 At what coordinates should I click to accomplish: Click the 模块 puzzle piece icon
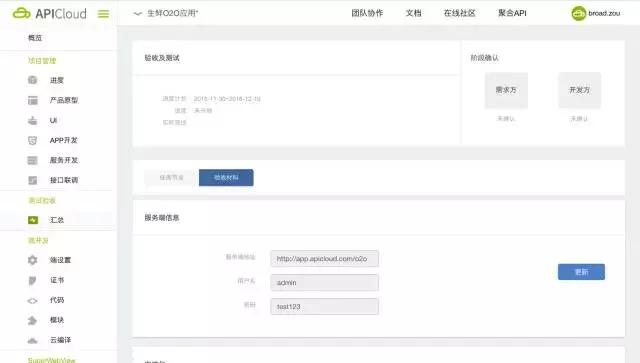(33, 320)
